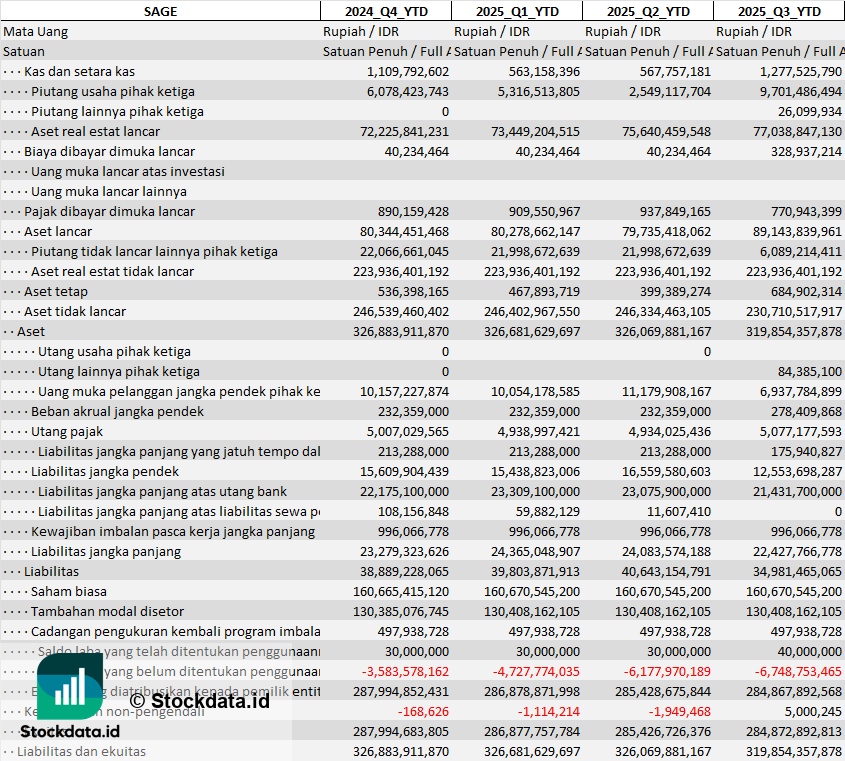This screenshot has height=761, width=845.
Task: Click the Biaya dibayar dimuka lancar label
Action: tap(109, 151)
